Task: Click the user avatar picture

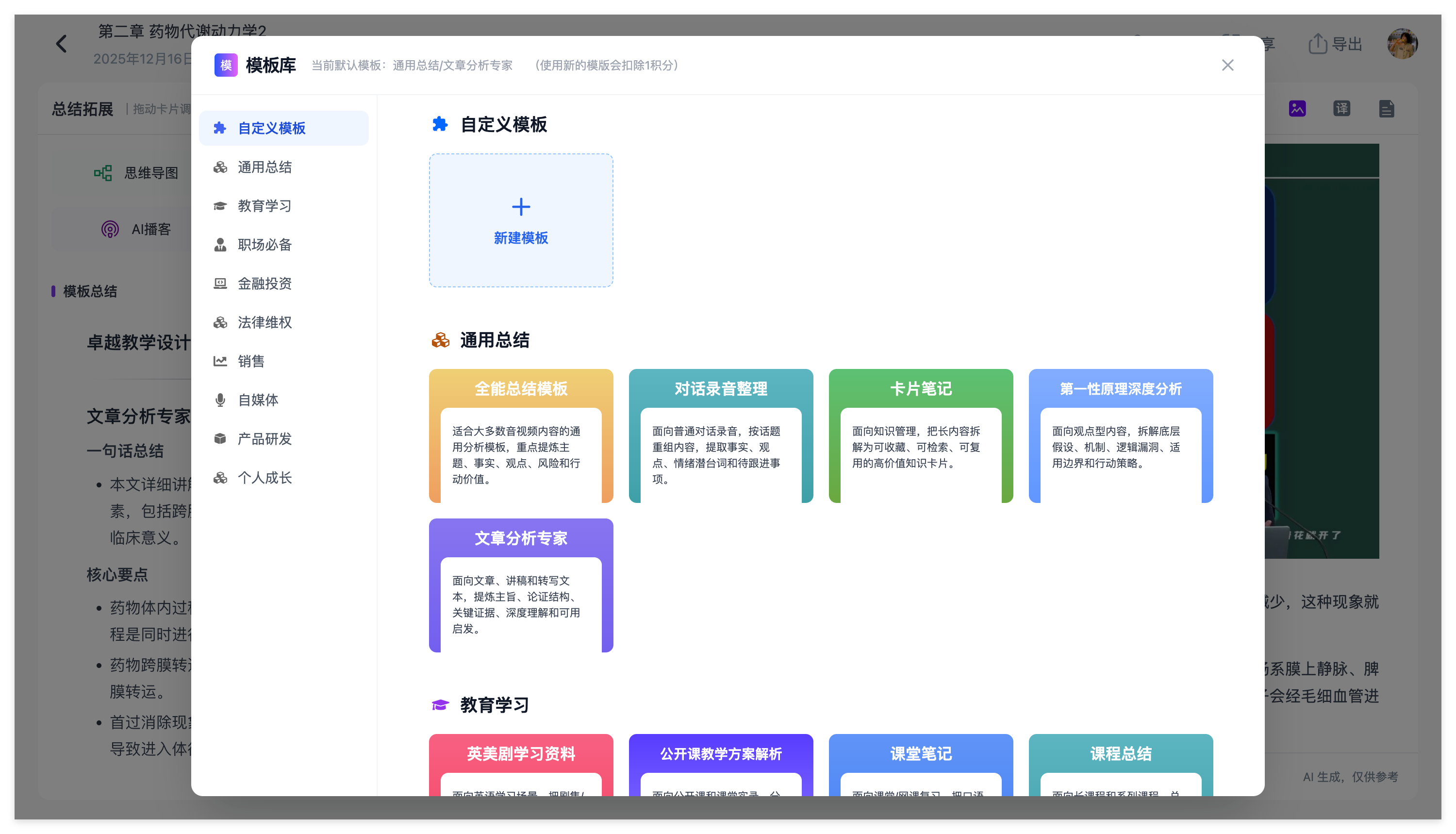Action: click(x=1402, y=44)
